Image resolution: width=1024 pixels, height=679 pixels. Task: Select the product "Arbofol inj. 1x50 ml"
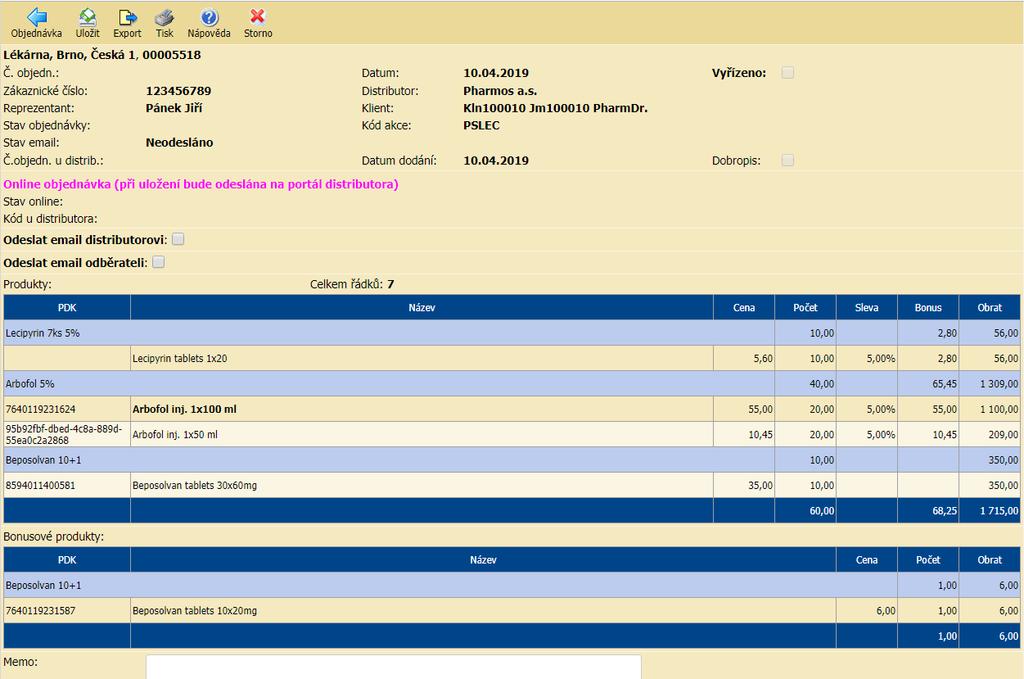click(x=175, y=435)
